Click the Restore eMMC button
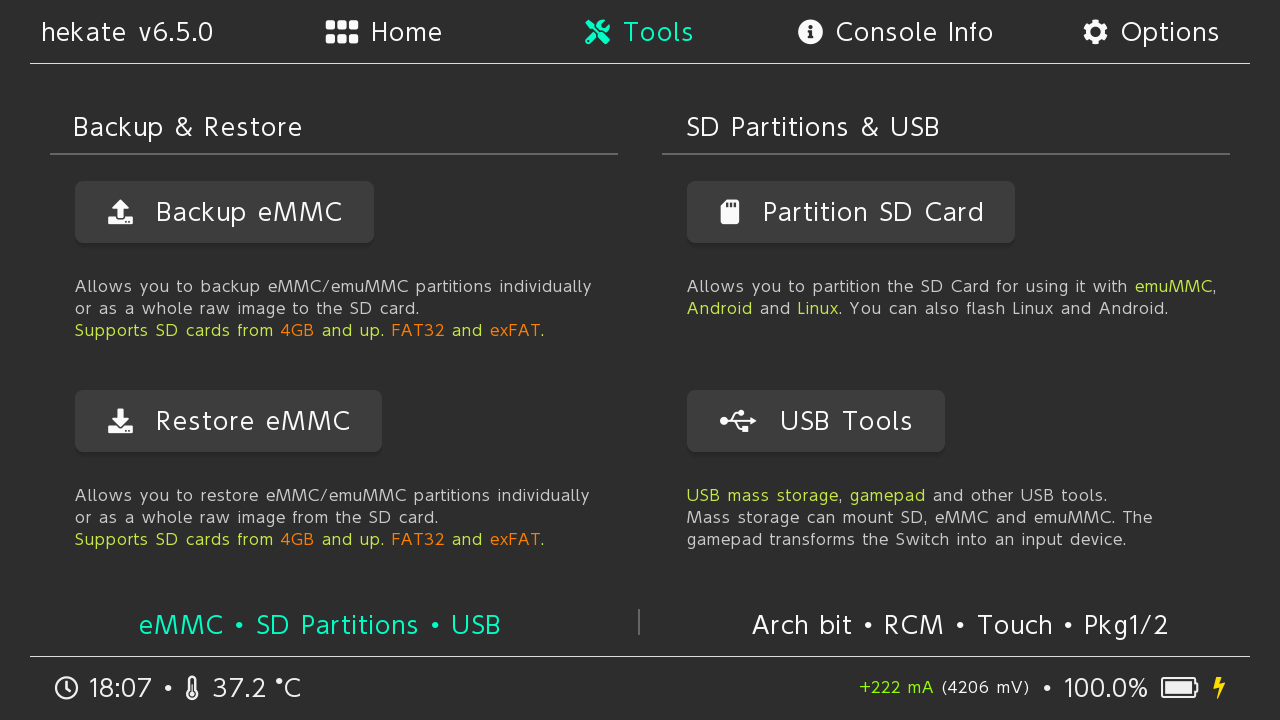This screenshot has width=1280, height=720. coord(228,421)
